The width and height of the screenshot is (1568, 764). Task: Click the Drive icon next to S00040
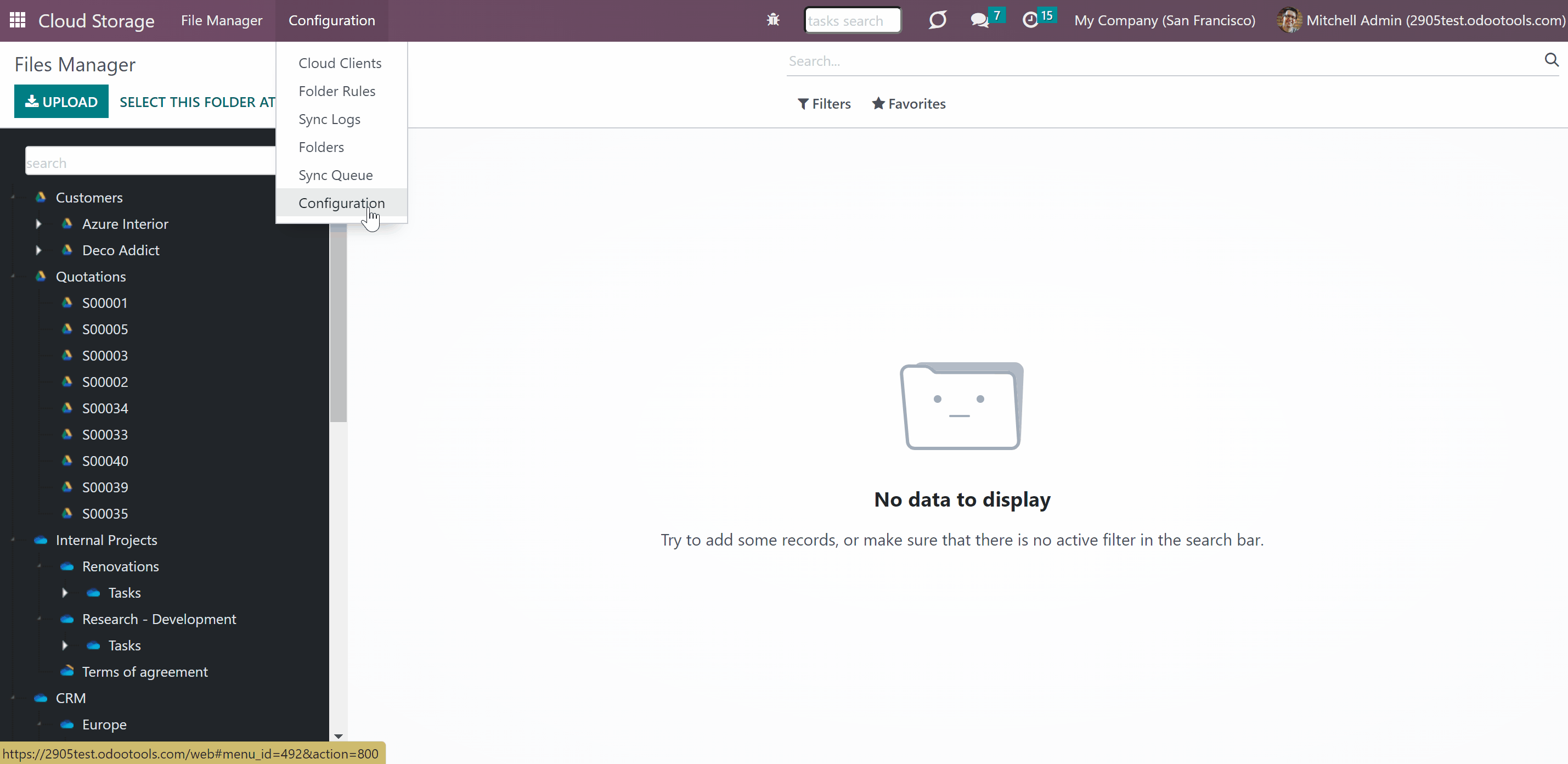67,460
